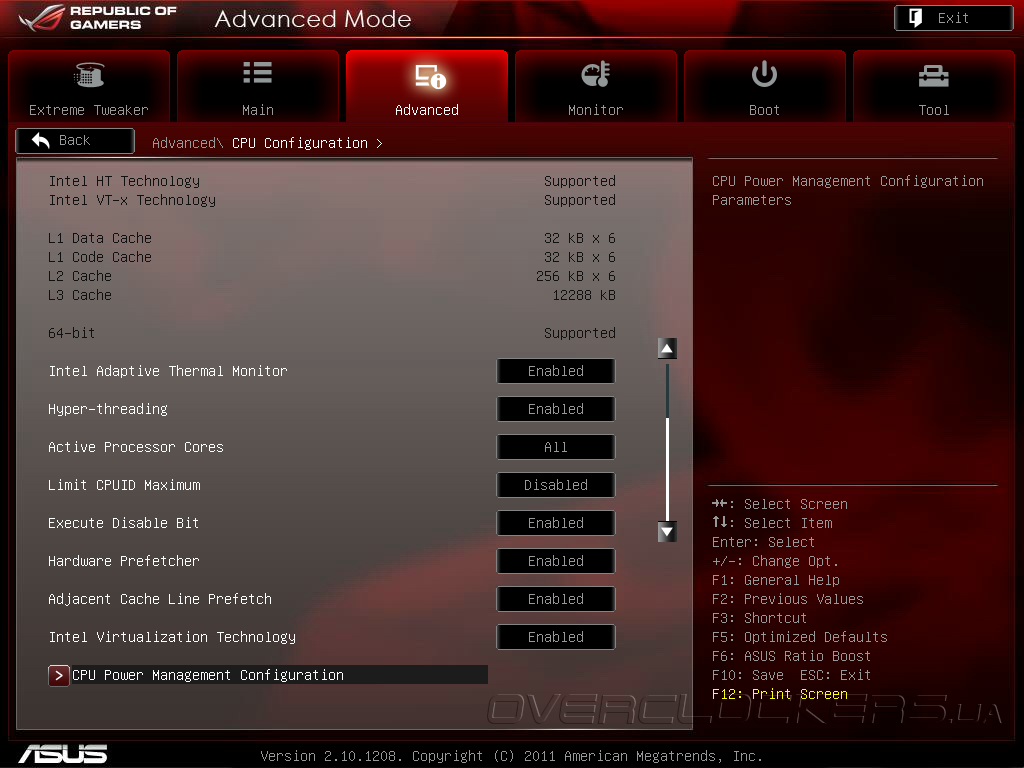Click the Main tab list icon
Image resolution: width=1024 pixels, height=768 pixels.
(x=257, y=72)
